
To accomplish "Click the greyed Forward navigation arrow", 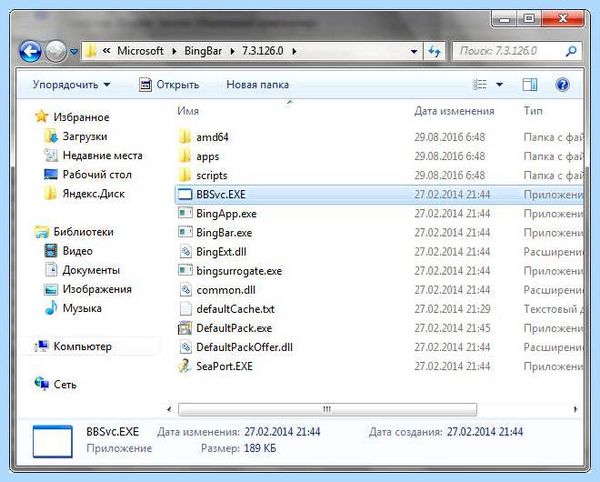I will 56,51.
